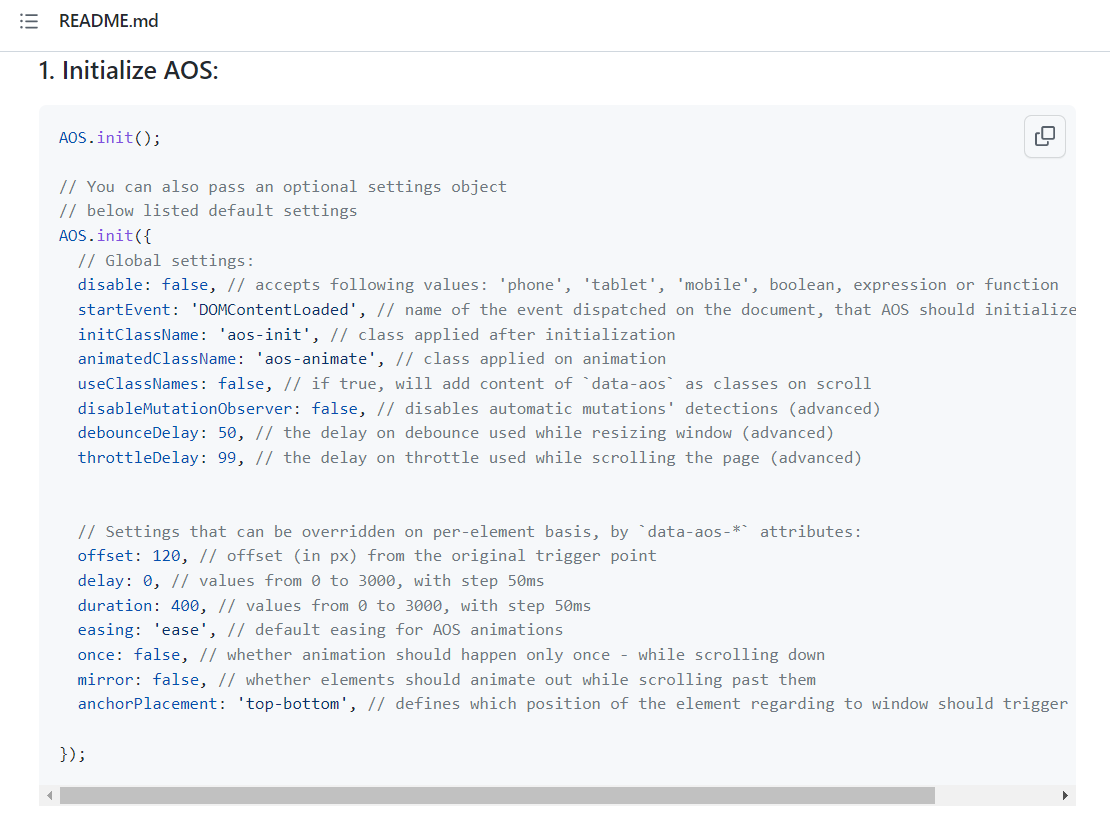This screenshot has width=1110, height=825.
Task: Click the 'once: false' setting
Action: click(132, 654)
